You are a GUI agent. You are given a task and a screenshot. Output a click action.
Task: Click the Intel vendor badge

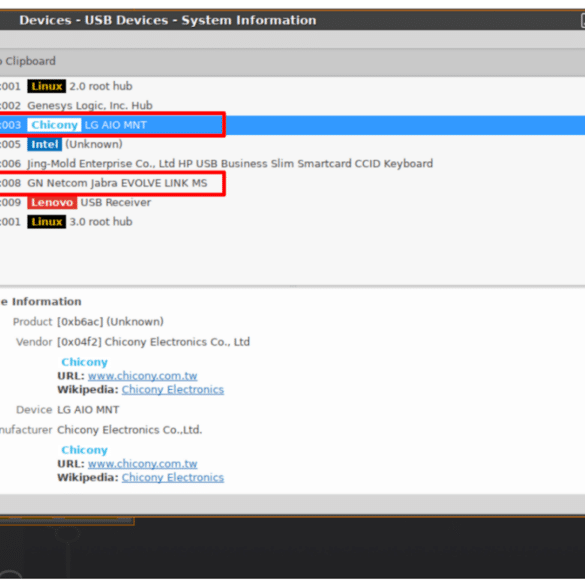pyautogui.click(x=44, y=144)
